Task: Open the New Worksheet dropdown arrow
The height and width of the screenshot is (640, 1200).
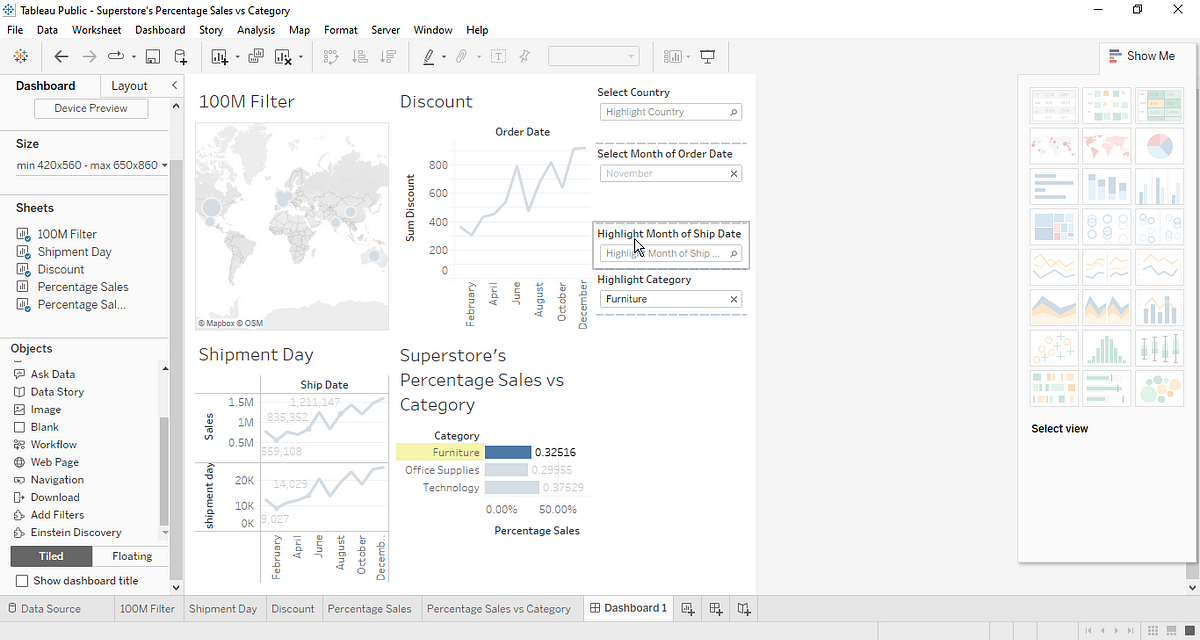Action: (237, 57)
